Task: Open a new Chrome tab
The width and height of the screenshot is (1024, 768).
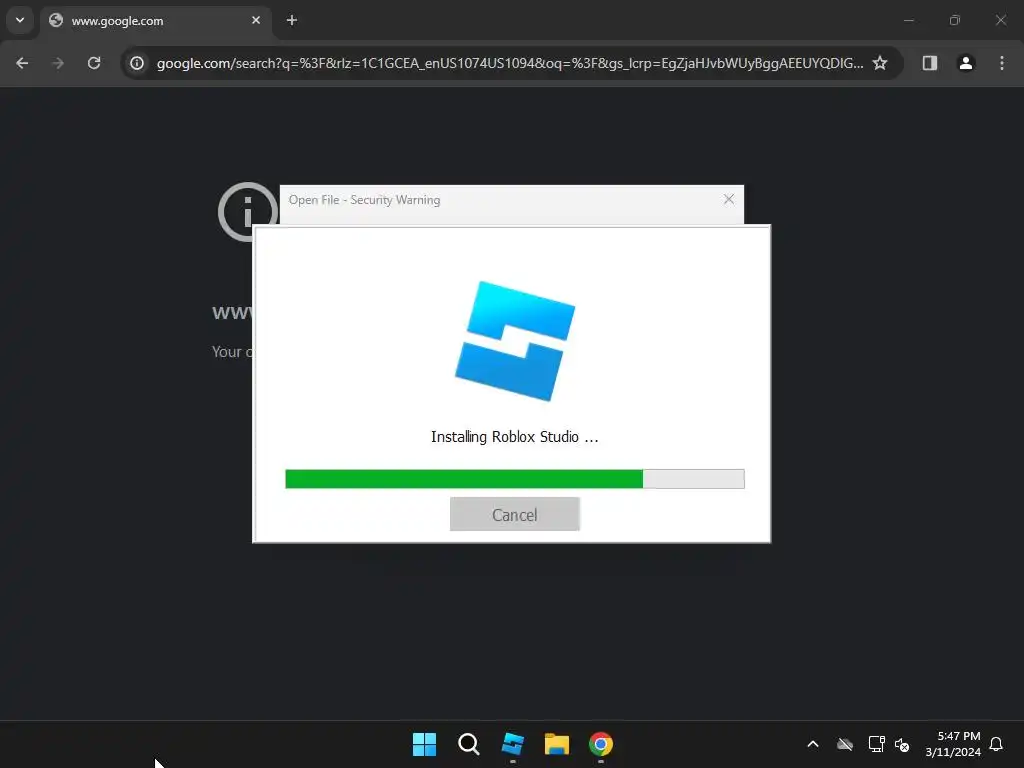Action: click(x=292, y=20)
